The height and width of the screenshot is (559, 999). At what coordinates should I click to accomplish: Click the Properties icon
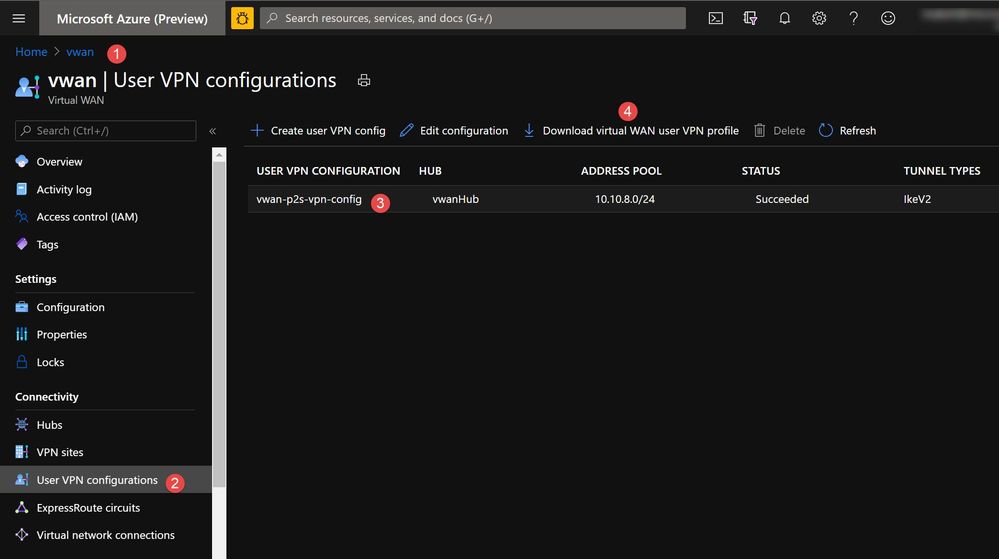coord(22,334)
